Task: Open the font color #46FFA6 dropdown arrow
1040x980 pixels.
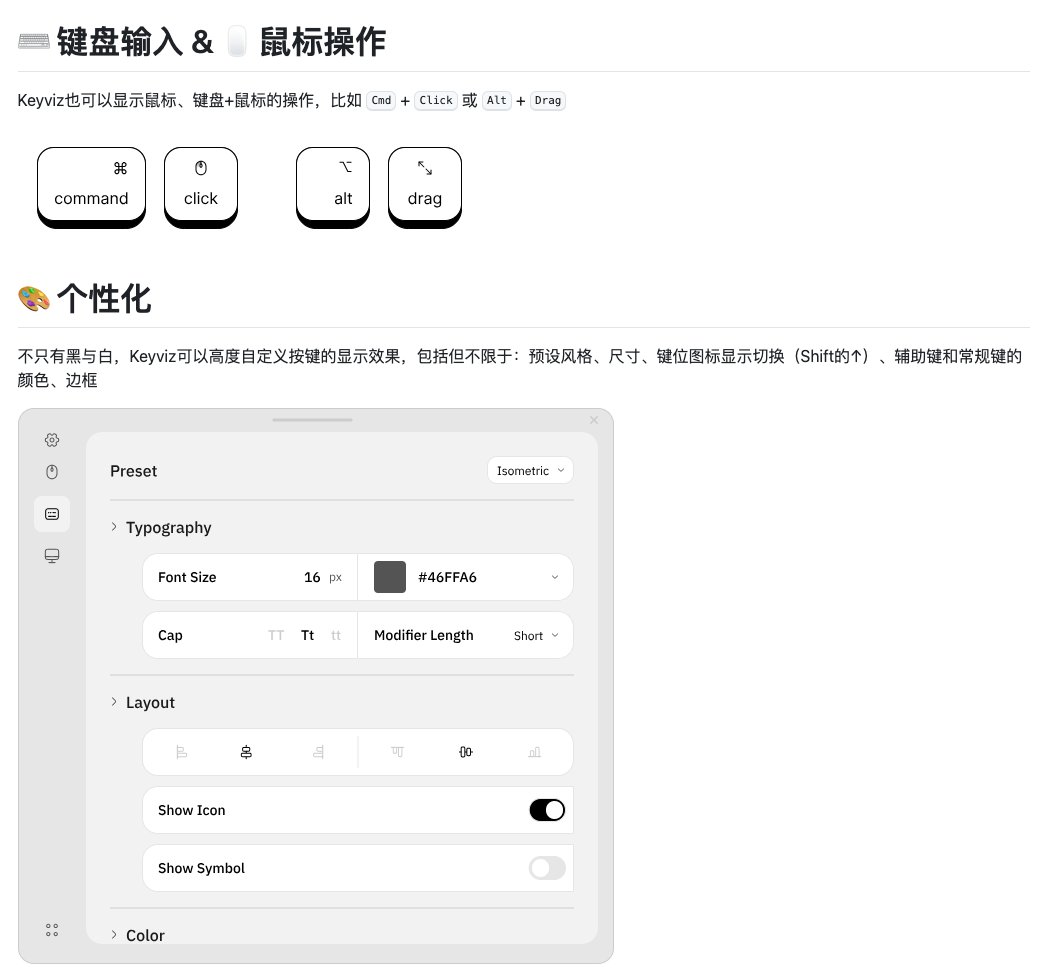Action: tap(554, 578)
